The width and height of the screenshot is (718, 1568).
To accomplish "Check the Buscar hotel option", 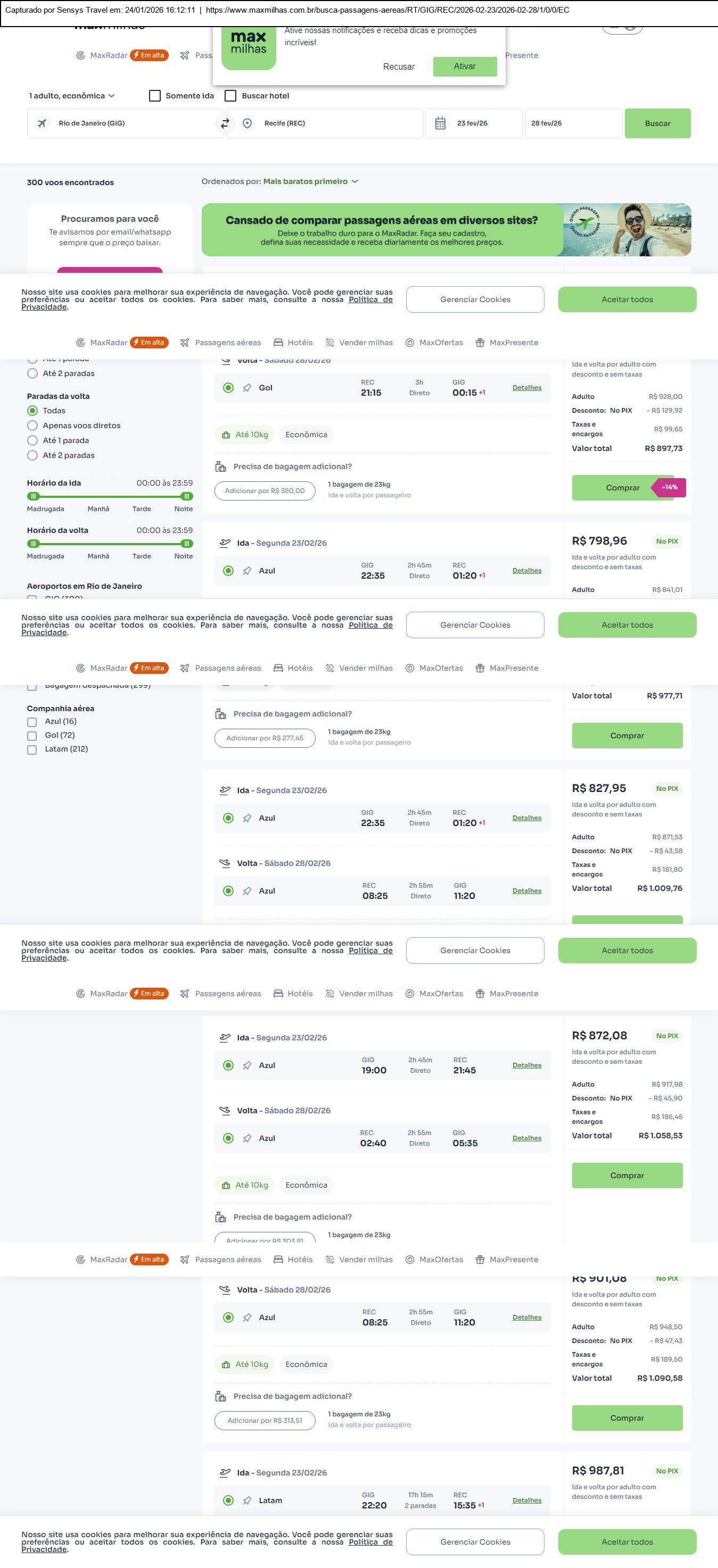I will (231, 96).
